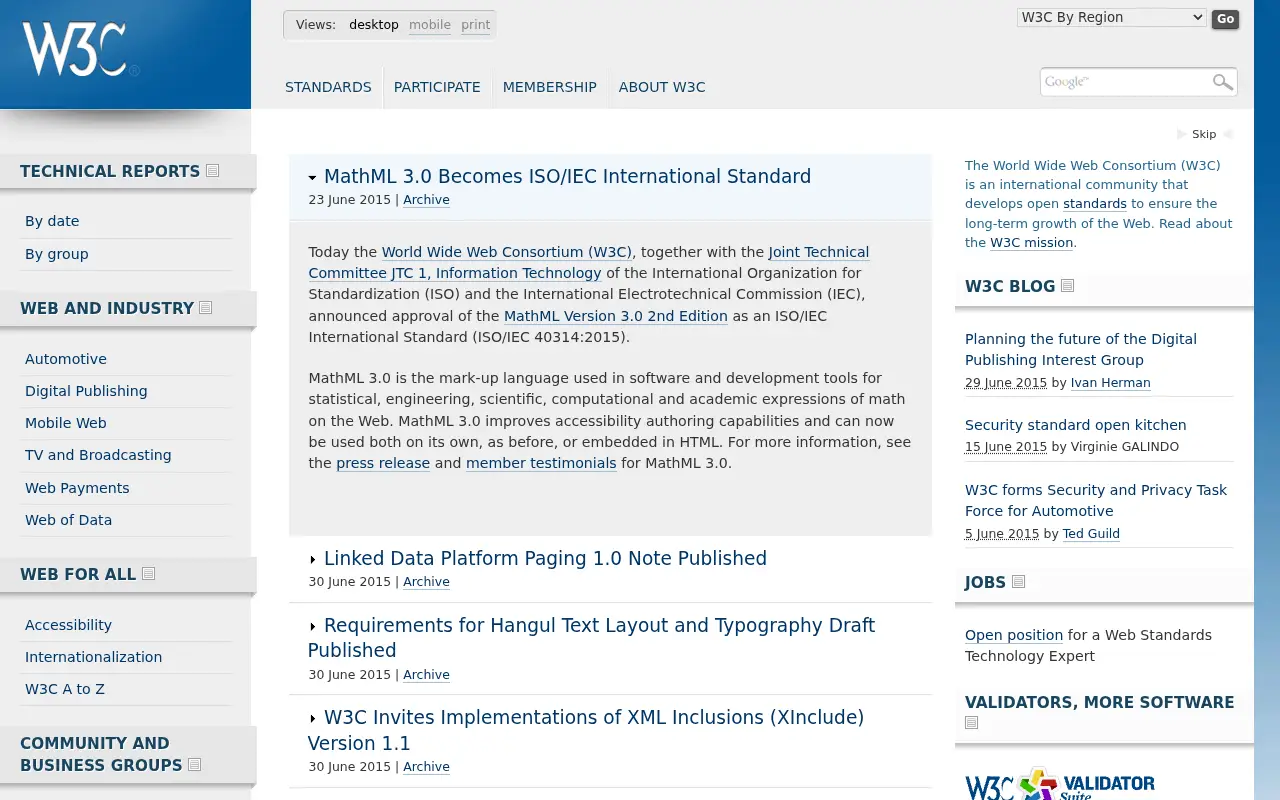Open the small icon beside Technical Reports heading
This screenshot has width=1280, height=800.
tap(212, 171)
